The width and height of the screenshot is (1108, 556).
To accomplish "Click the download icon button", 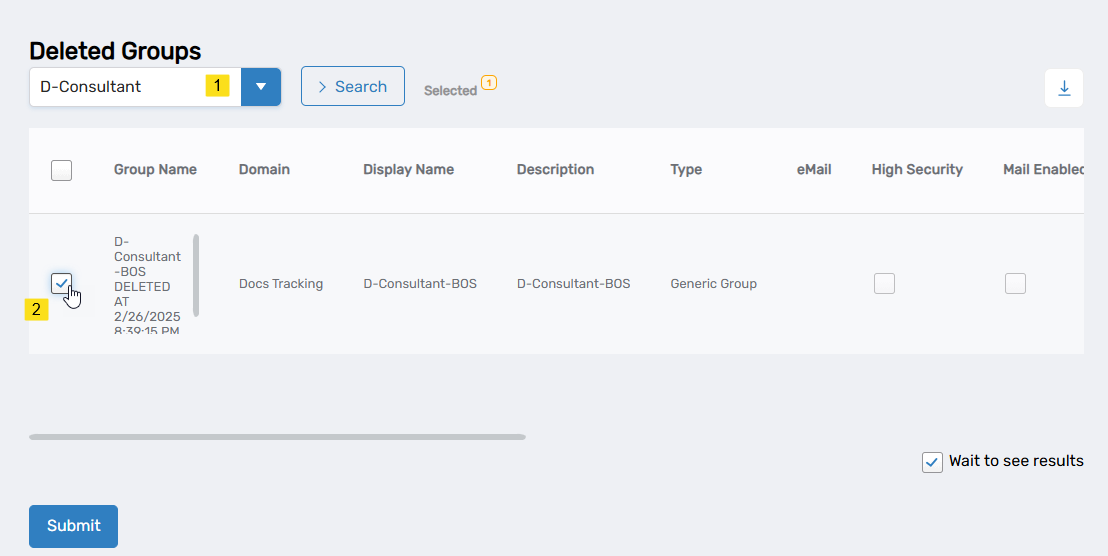I will (x=1064, y=88).
